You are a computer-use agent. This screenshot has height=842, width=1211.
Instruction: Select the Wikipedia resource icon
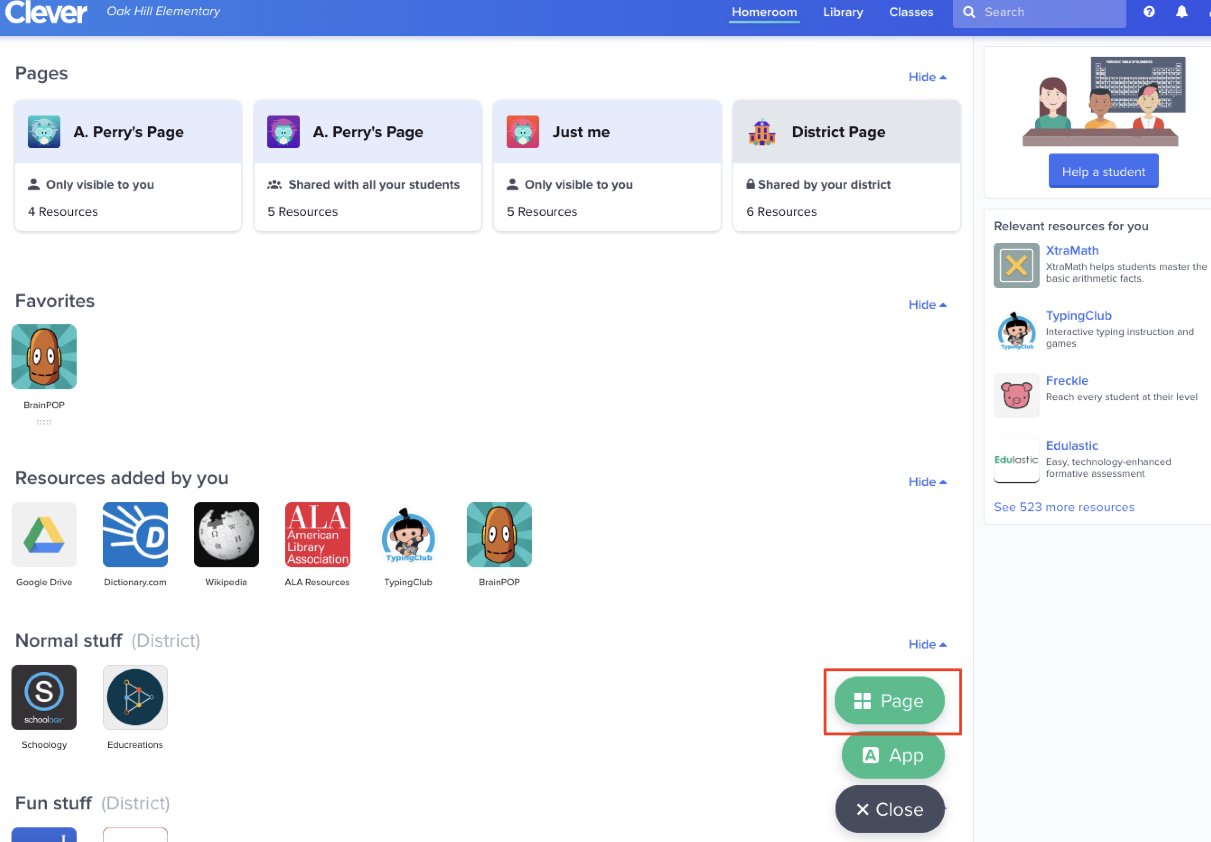coord(225,534)
